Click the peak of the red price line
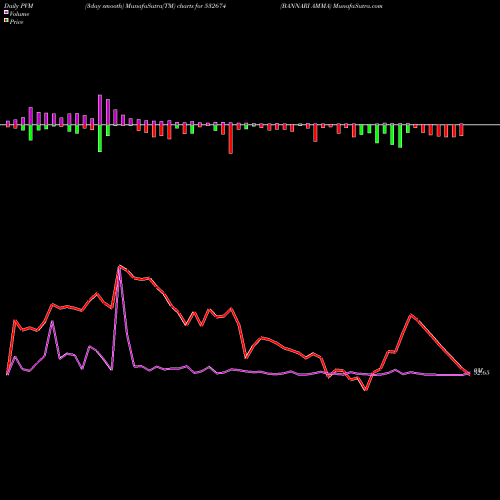The height and width of the screenshot is (500, 500). pos(119,266)
